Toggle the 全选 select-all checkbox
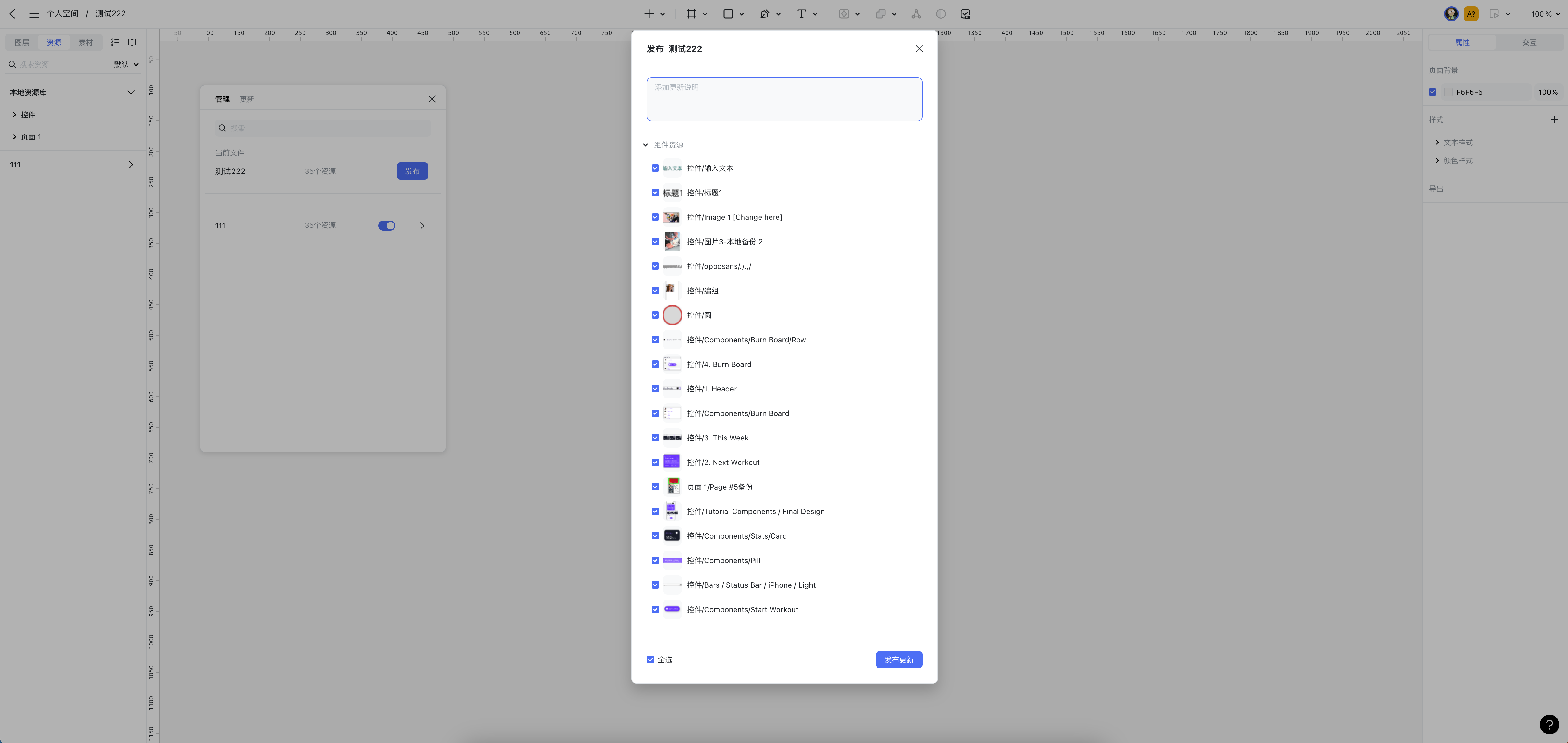This screenshot has width=1568, height=743. (650, 660)
